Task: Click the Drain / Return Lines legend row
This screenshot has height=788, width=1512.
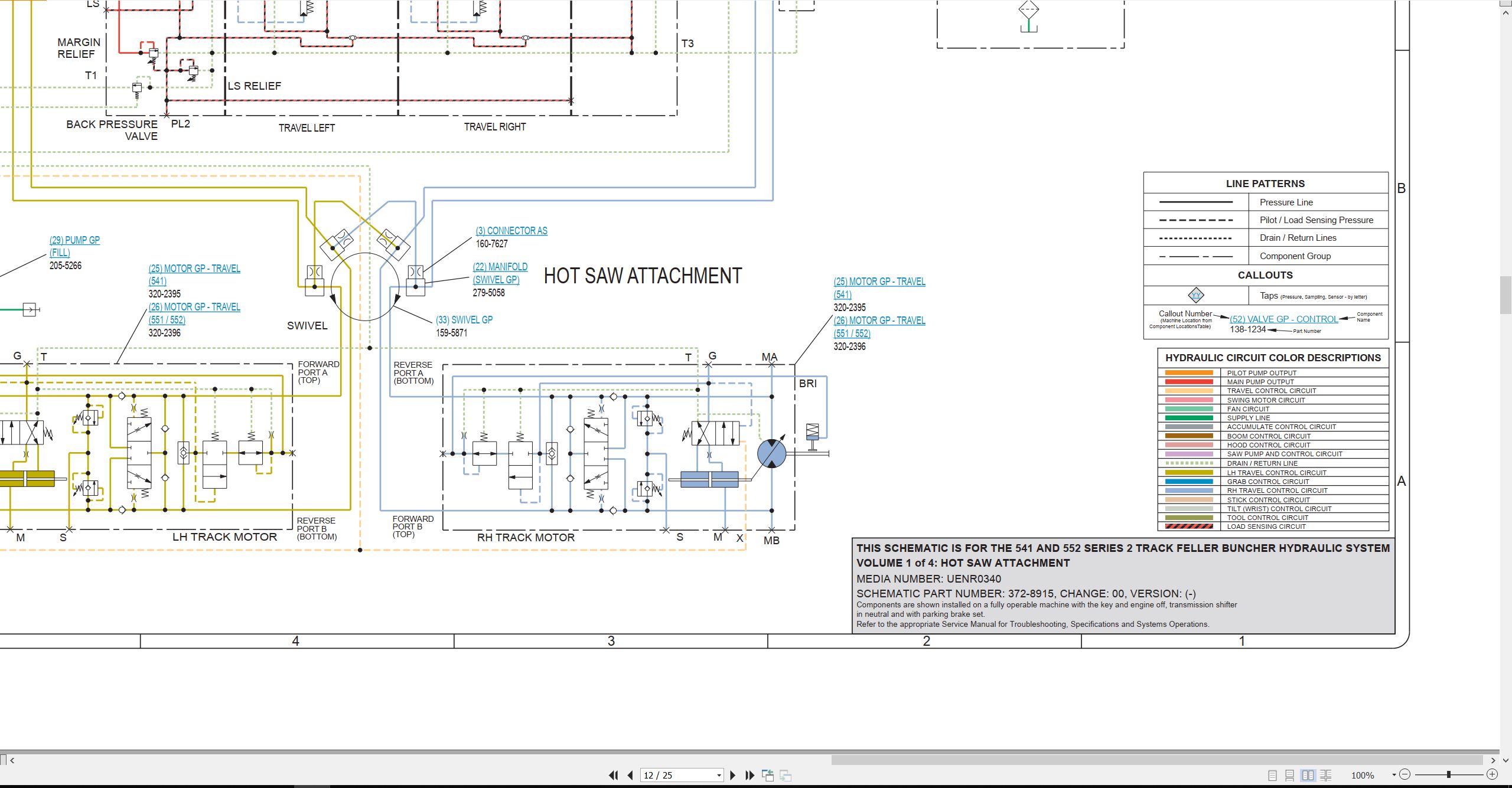Action: pos(1266,238)
